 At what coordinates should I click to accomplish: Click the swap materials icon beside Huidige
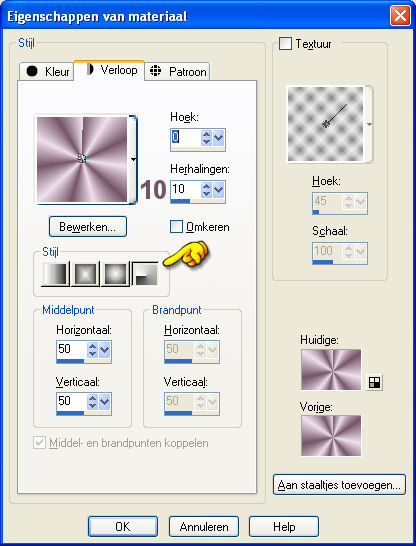tap(374, 382)
